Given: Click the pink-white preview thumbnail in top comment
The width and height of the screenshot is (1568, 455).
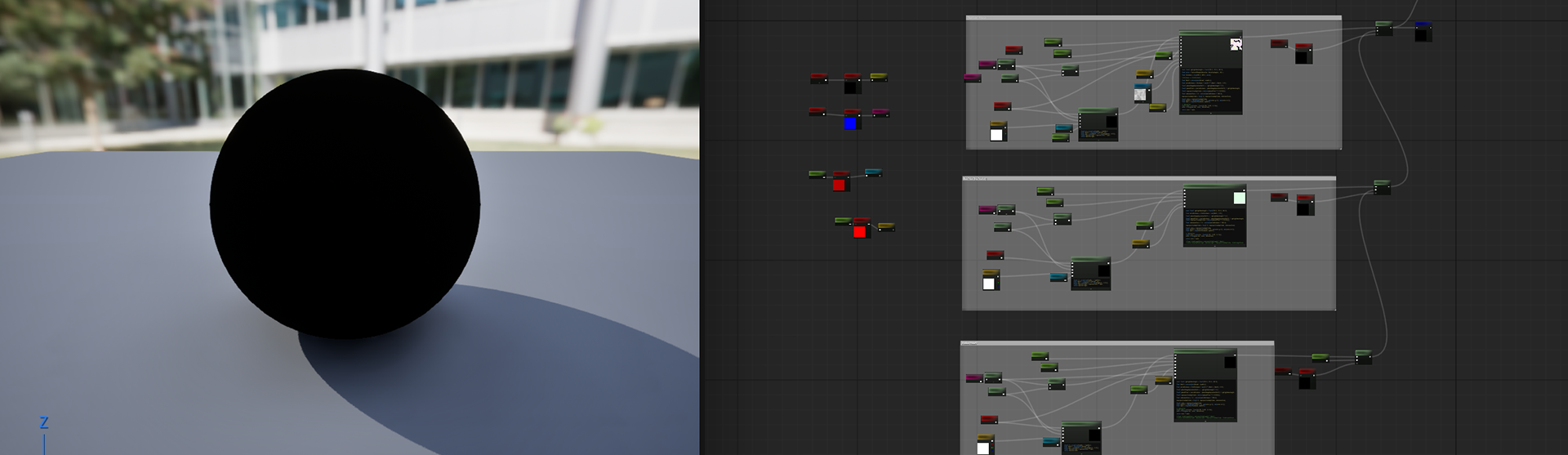Looking at the screenshot, I should tap(1236, 44).
